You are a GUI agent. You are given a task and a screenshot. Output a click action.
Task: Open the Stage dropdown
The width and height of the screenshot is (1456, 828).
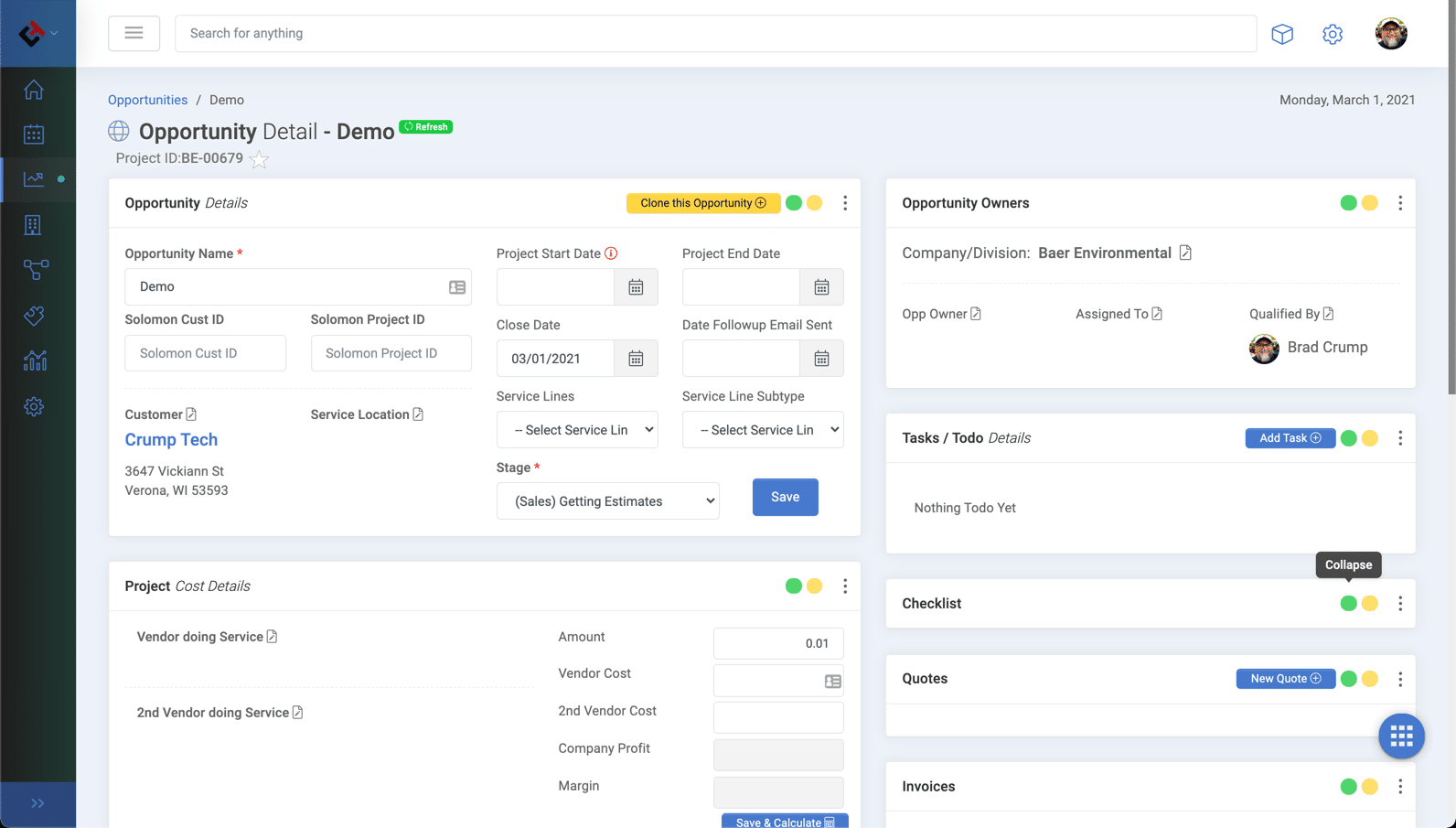pyautogui.click(x=608, y=501)
